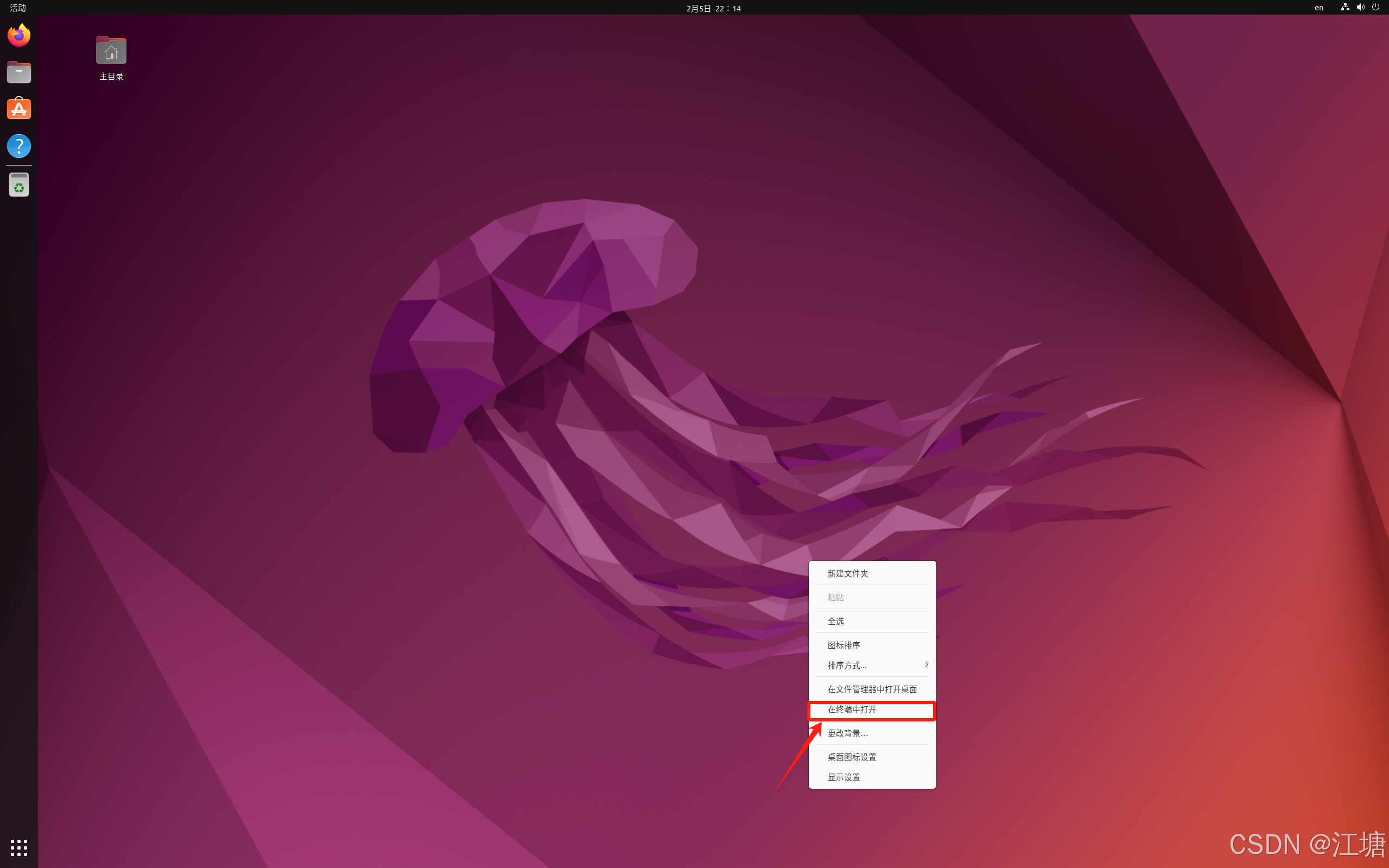Open the en input source menu
Screen dimensions: 1389x868
[1319, 8]
